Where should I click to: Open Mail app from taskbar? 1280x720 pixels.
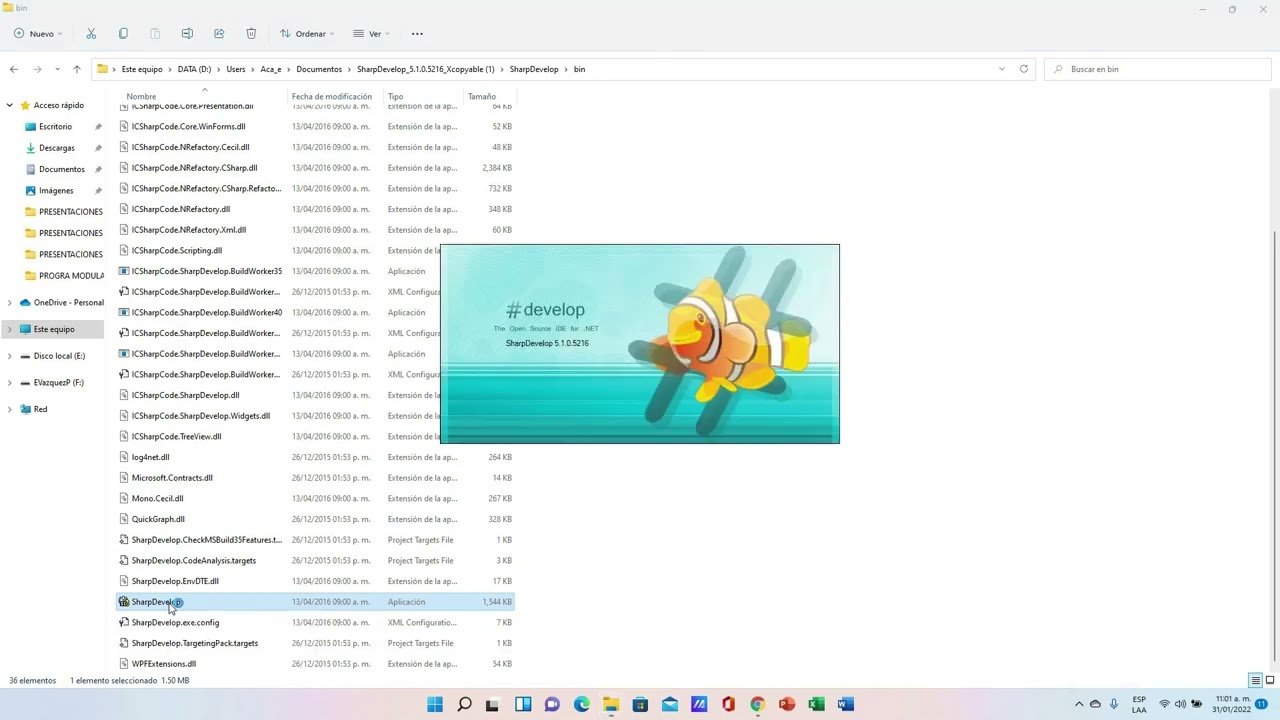670,704
